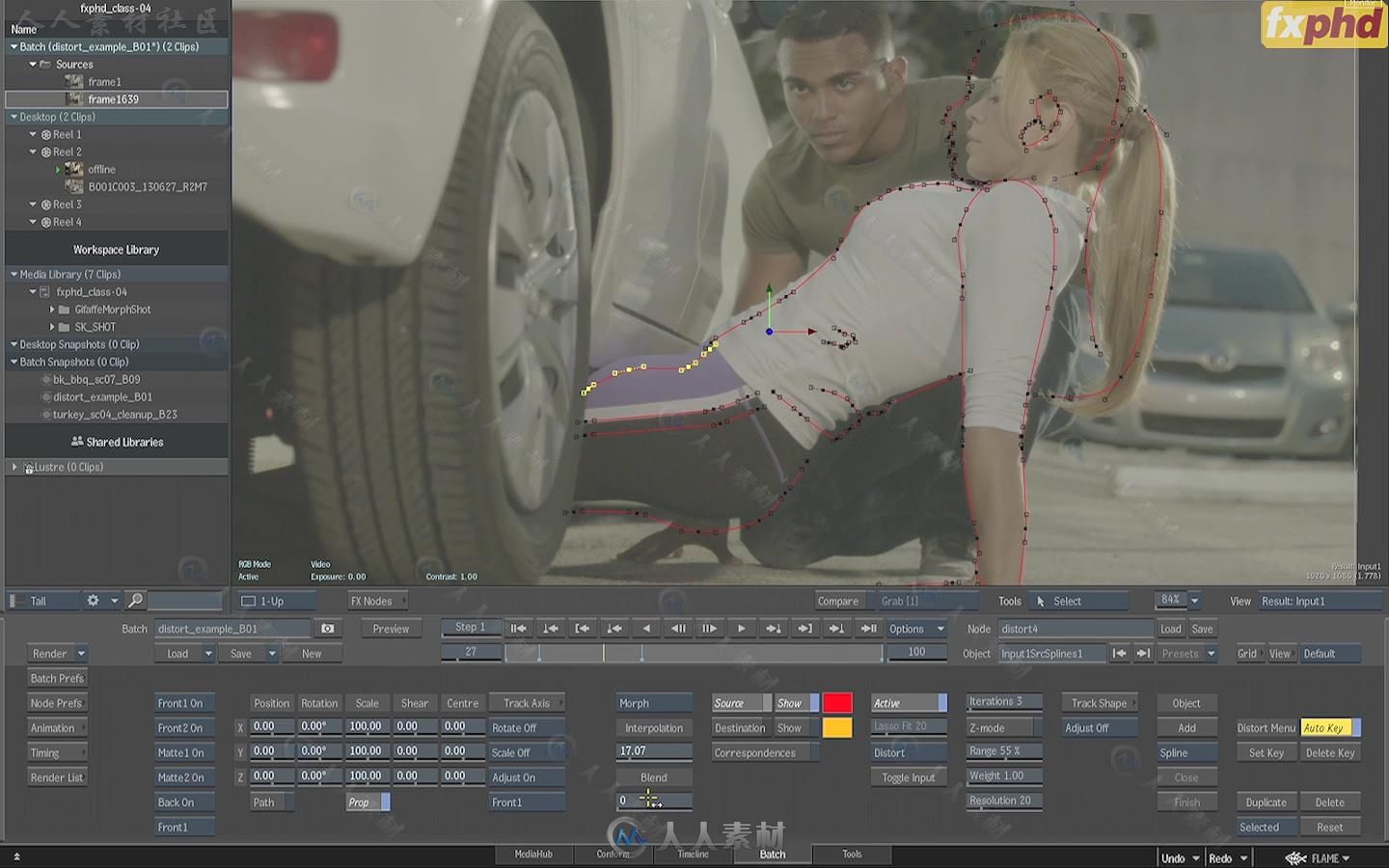Go to the in mark bracket icon
This screenshot has width=1389, height=868.
[582, 629]
